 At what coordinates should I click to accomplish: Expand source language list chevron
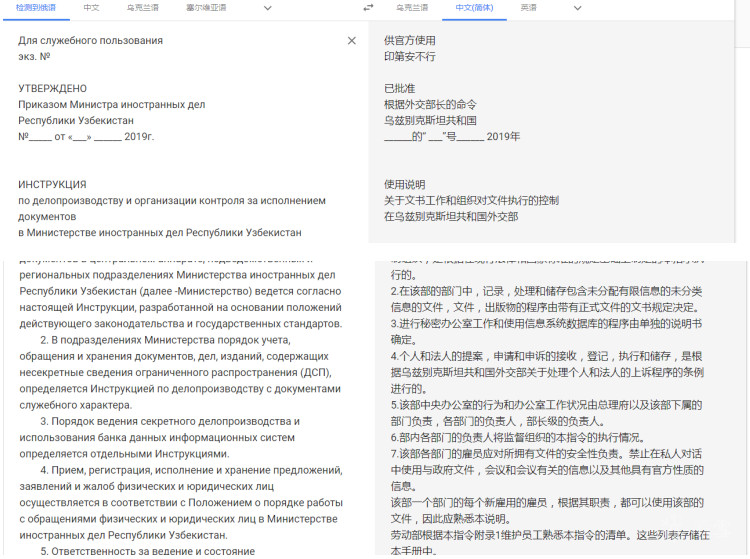click(268, 8)
